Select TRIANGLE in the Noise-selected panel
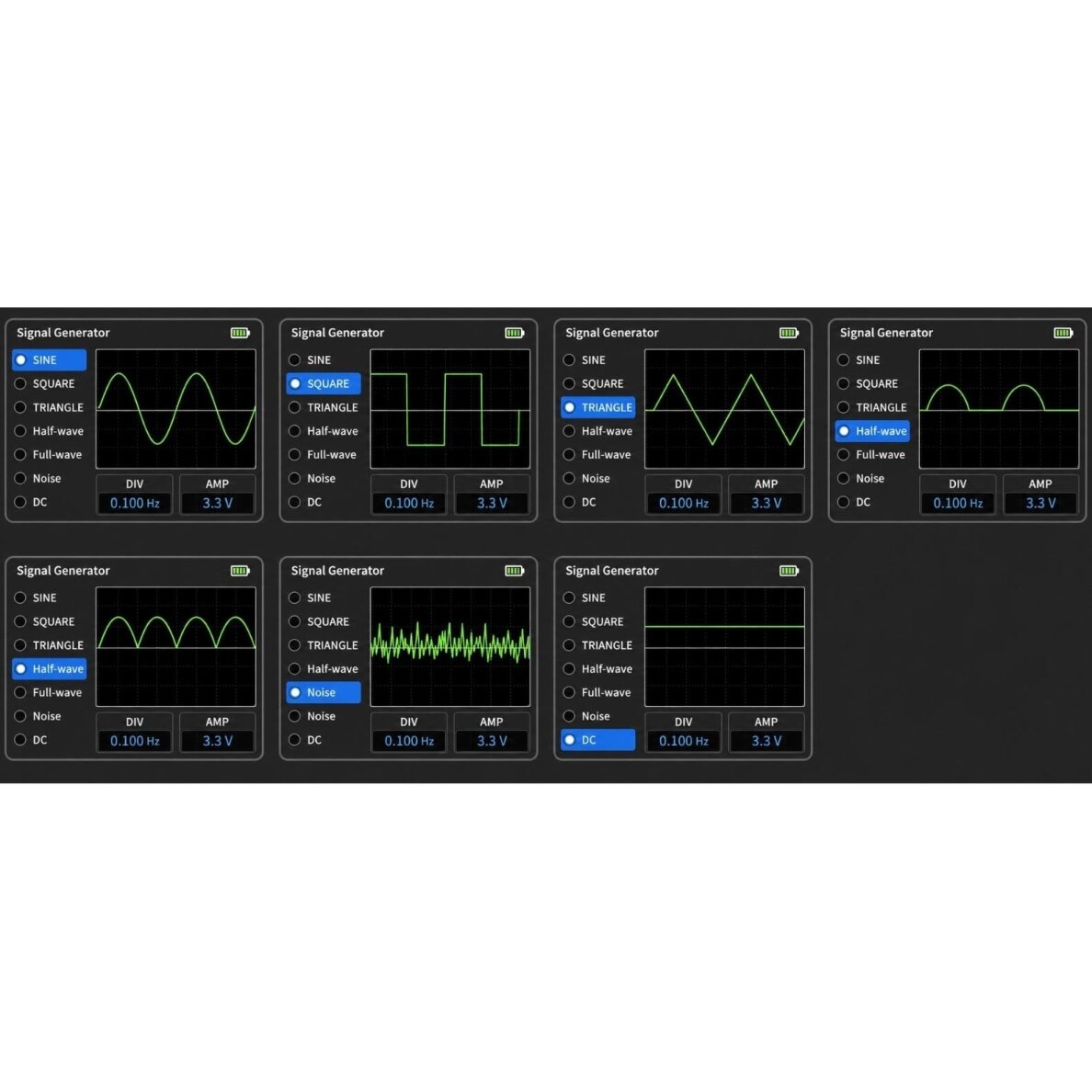The height and width of the screenshot is (1092, 1092). click(x=324, y=645)
